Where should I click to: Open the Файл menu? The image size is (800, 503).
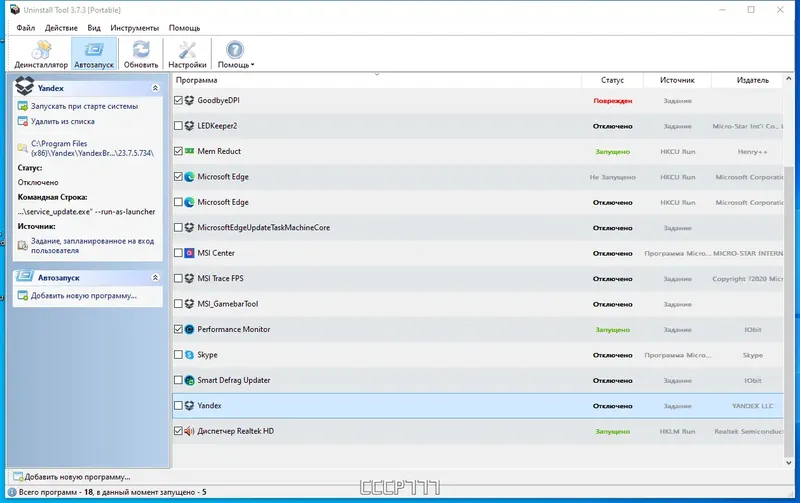click(x=26, y=28)
